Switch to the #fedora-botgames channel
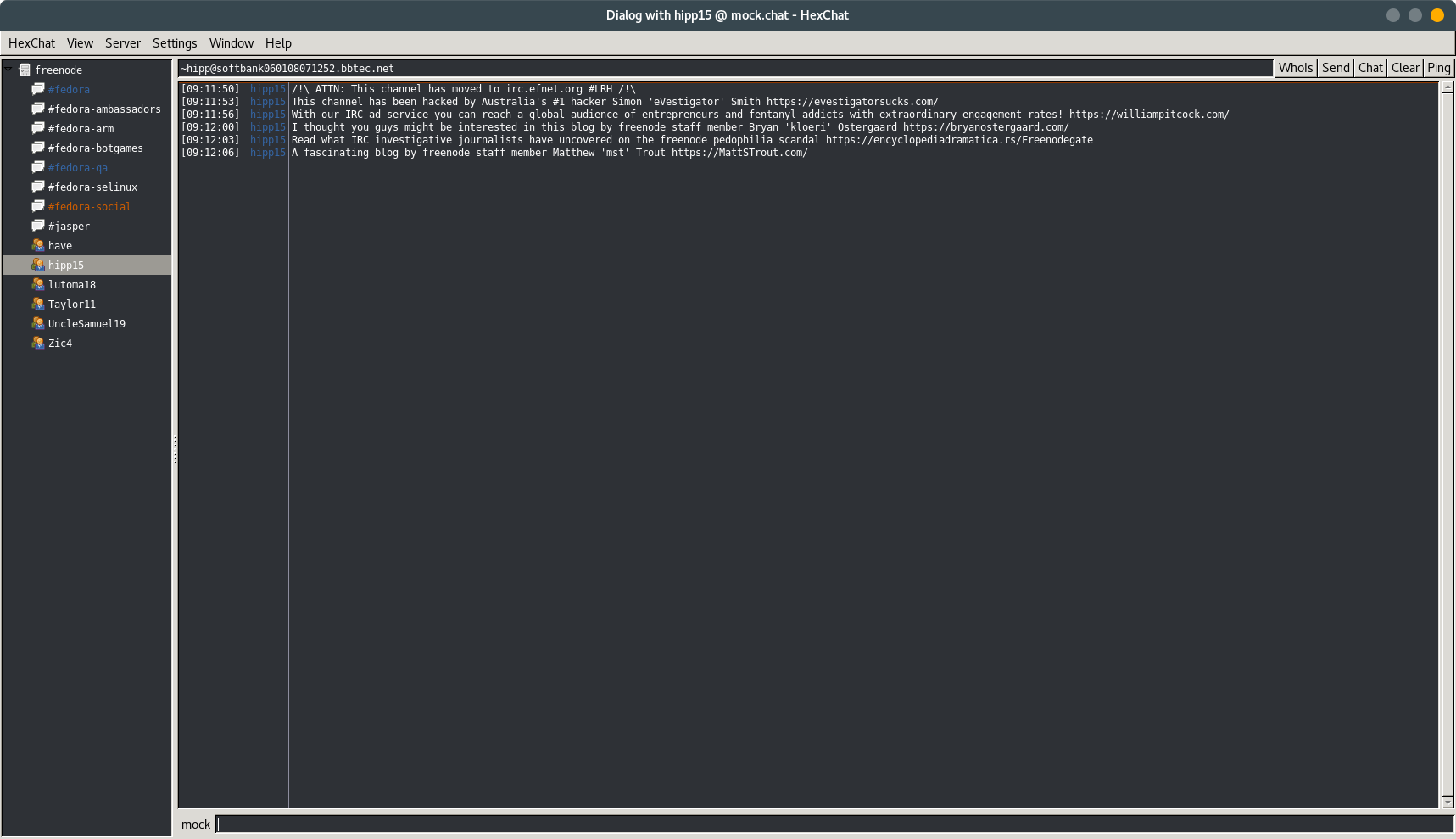The image size is (1456, 839). click(96, 148)
